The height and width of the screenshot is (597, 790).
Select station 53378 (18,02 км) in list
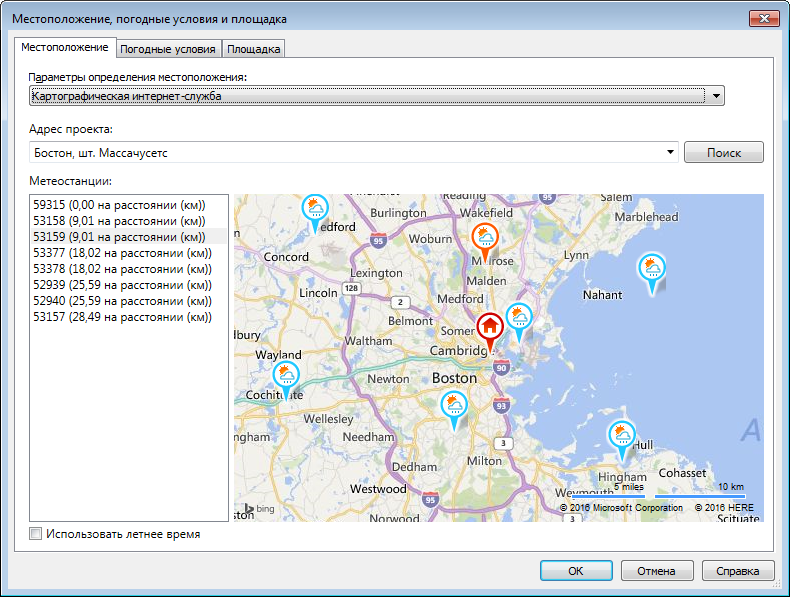pos(128,269)
